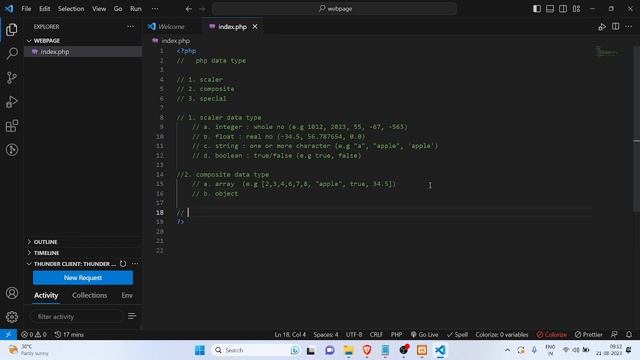Select index.php in the explorer tree
The image size is (640, 360).
83,52
